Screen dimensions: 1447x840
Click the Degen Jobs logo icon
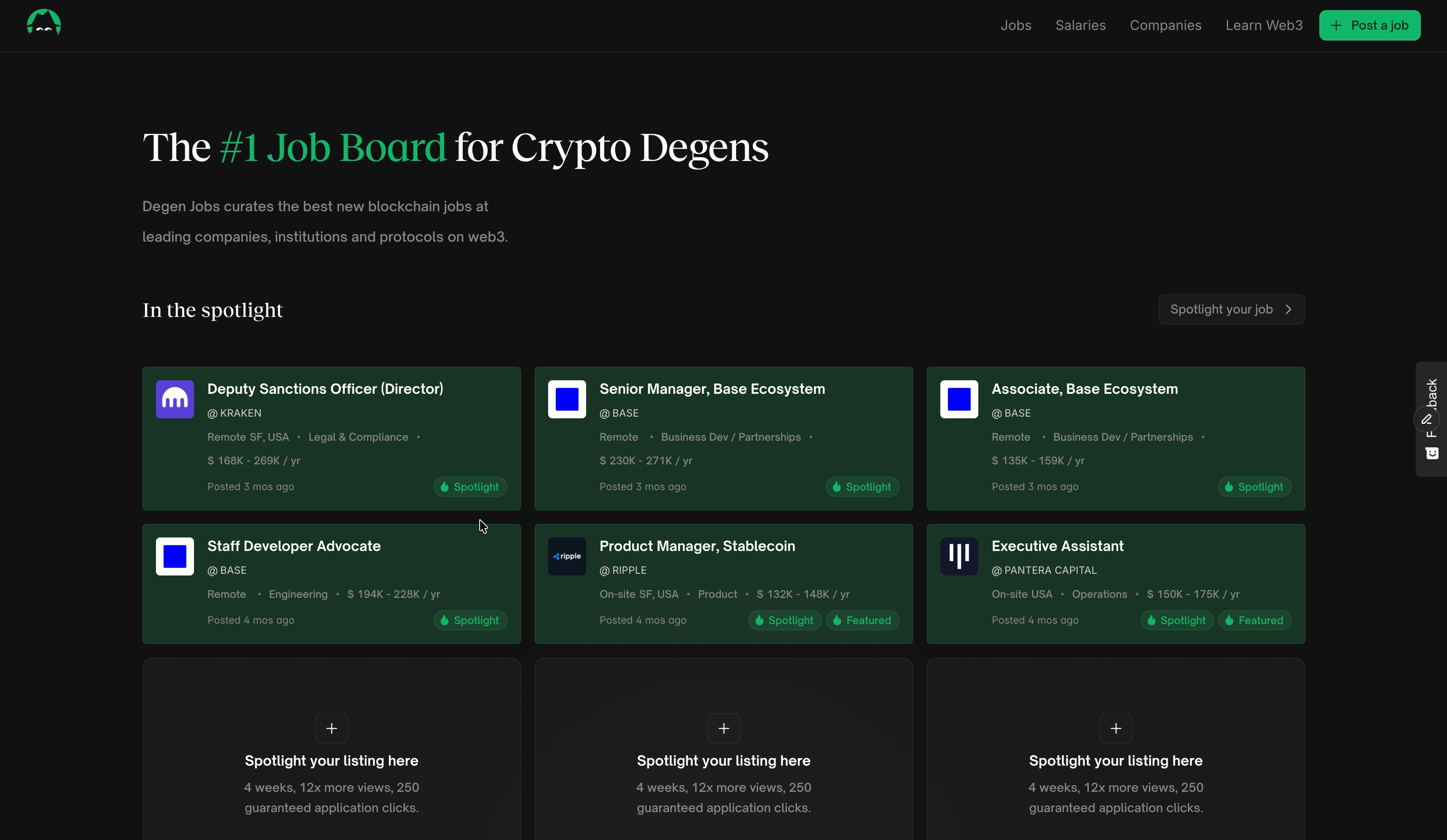click(44, 23)
